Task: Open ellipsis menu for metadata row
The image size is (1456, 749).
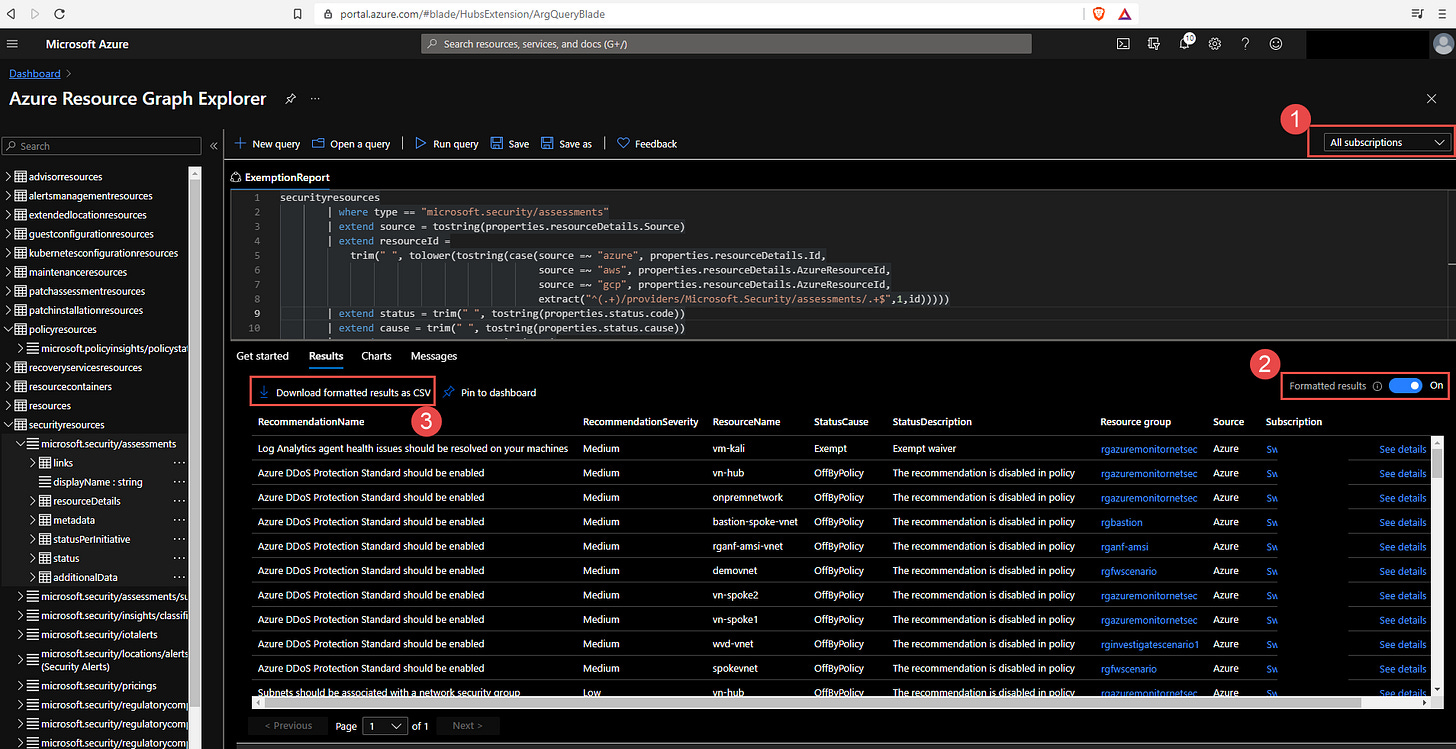Action: [x=179, y=520]
